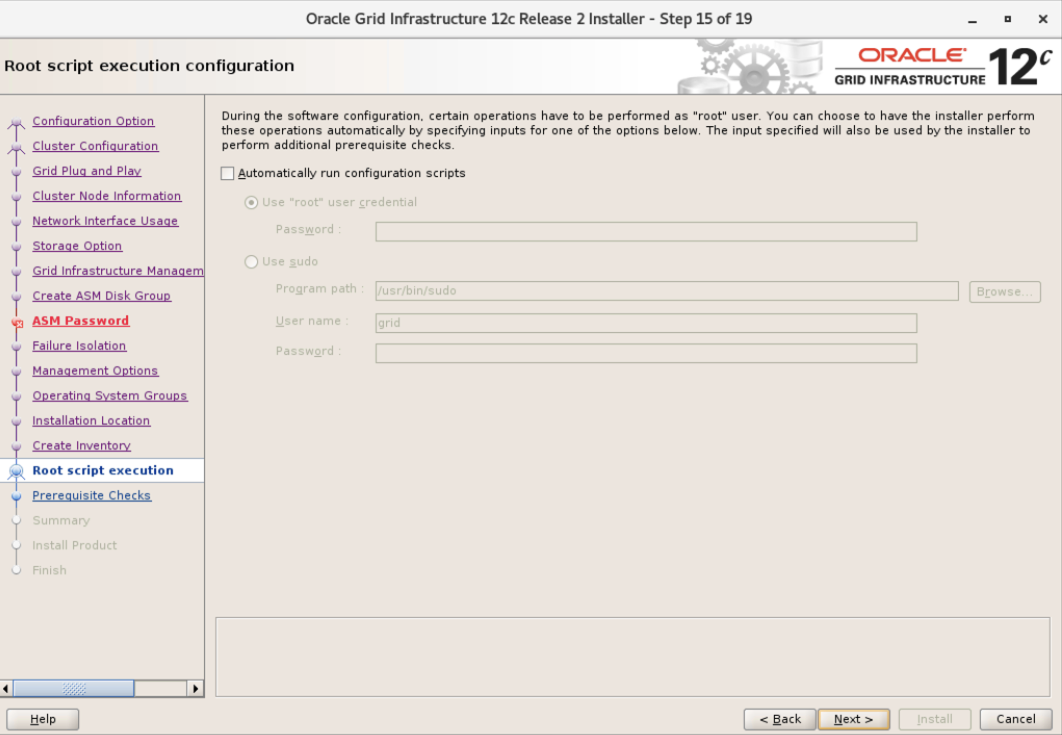The height and width of the screenshot is (735, 1062).
Task: Click the sidebar scroll left arrow
Action: point(6,688)
